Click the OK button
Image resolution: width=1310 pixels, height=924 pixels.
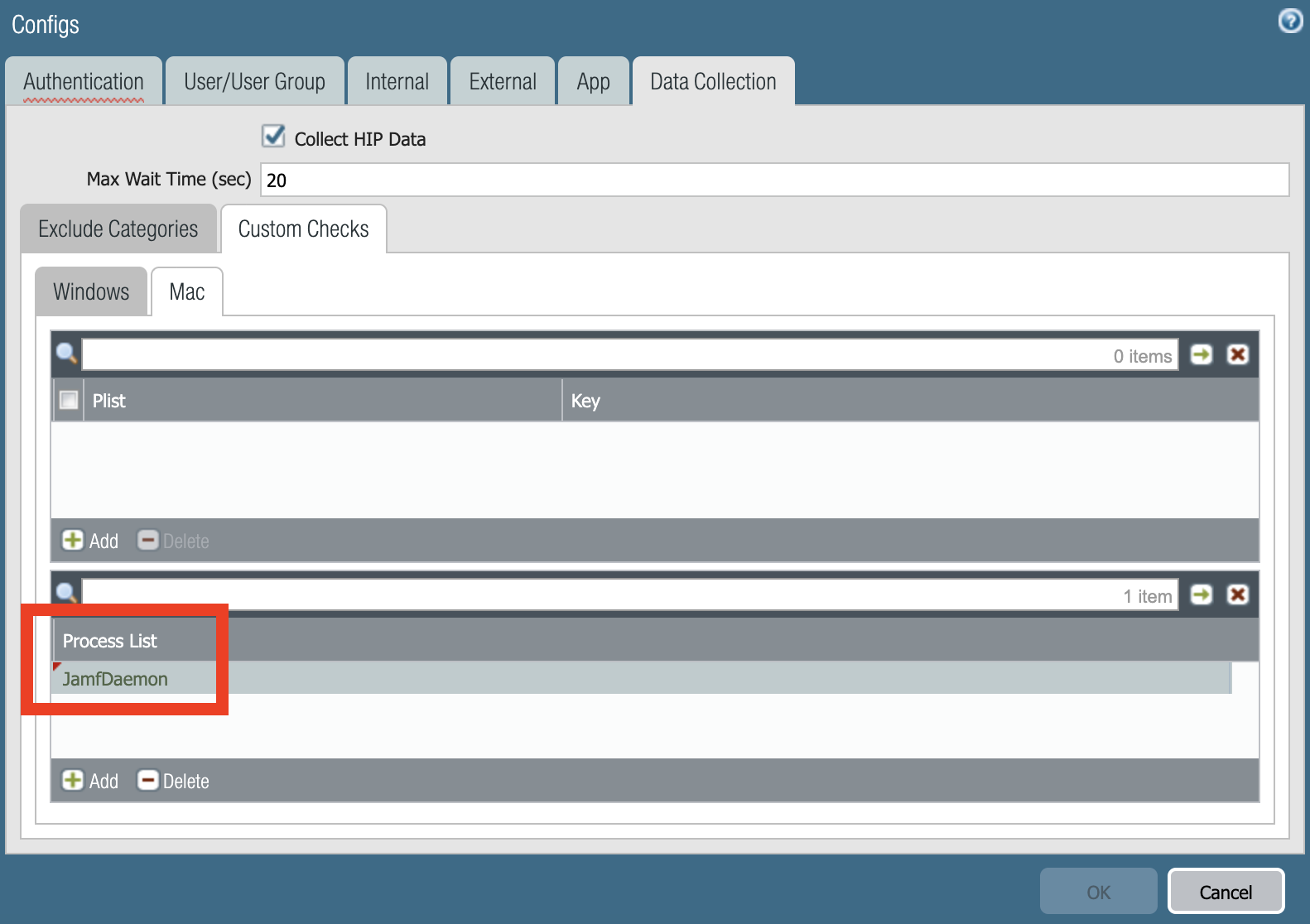click(x=1099, y=892)
